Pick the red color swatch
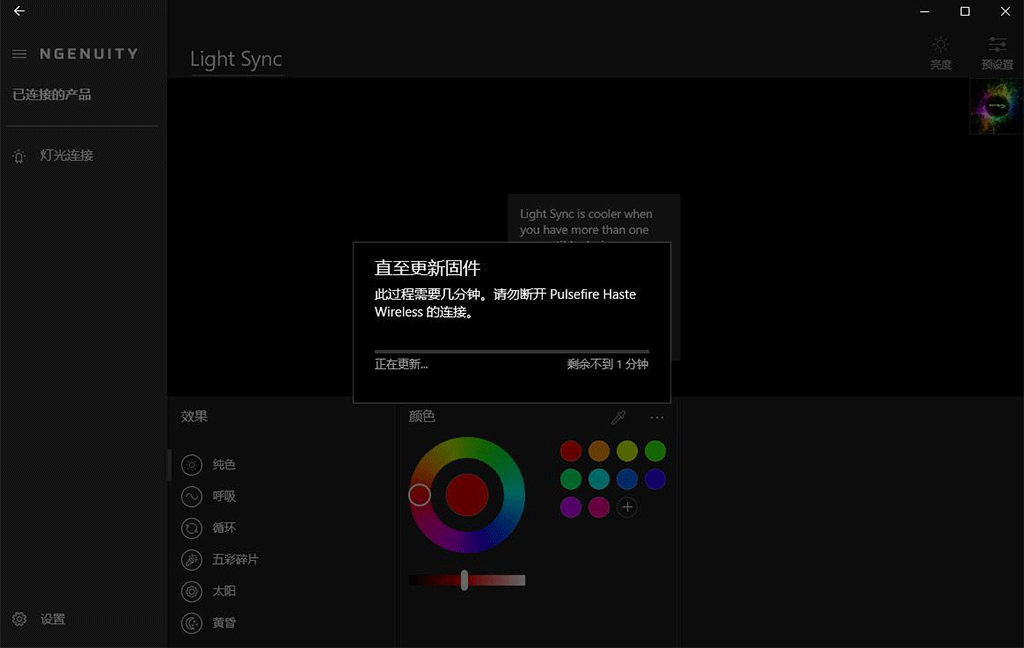Viewport: 1024px width, 648px height. [571, 451]
